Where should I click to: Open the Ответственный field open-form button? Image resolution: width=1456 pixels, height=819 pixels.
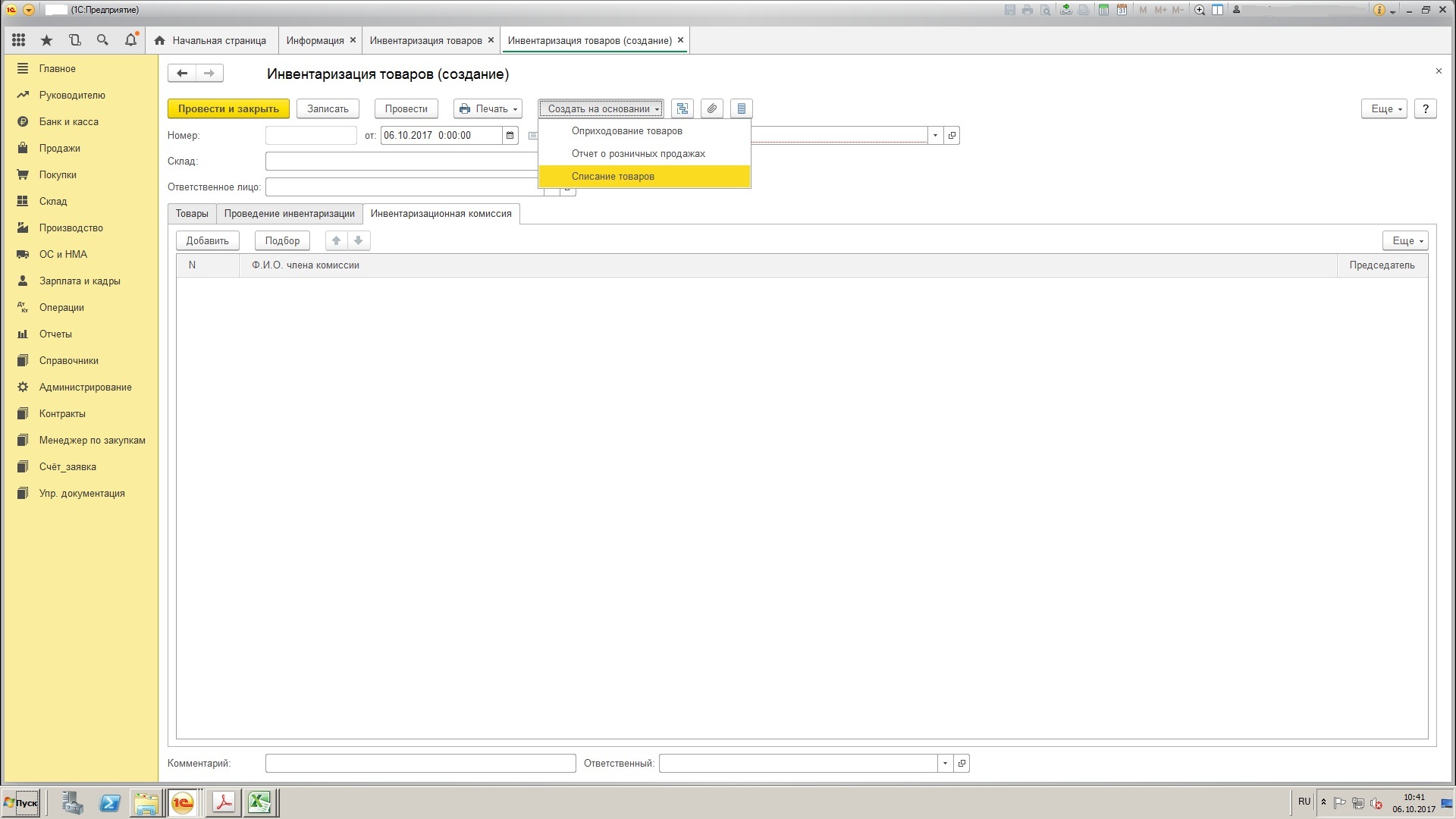(x=962, y=763)
